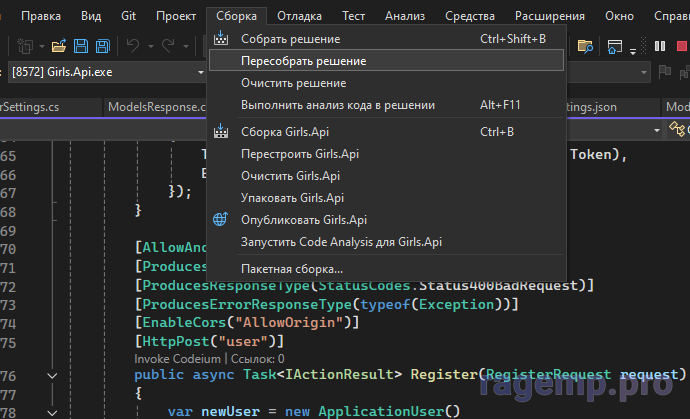Pause debugging with the pause icon

point(660,46)
